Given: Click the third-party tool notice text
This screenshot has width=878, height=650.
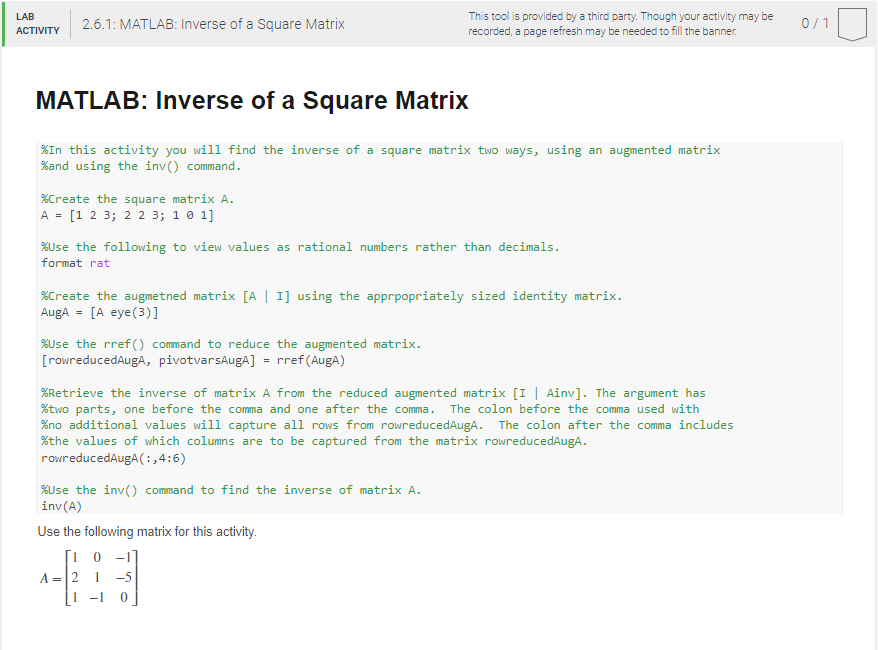Looking at the screenshot, I should pos(620,24).
